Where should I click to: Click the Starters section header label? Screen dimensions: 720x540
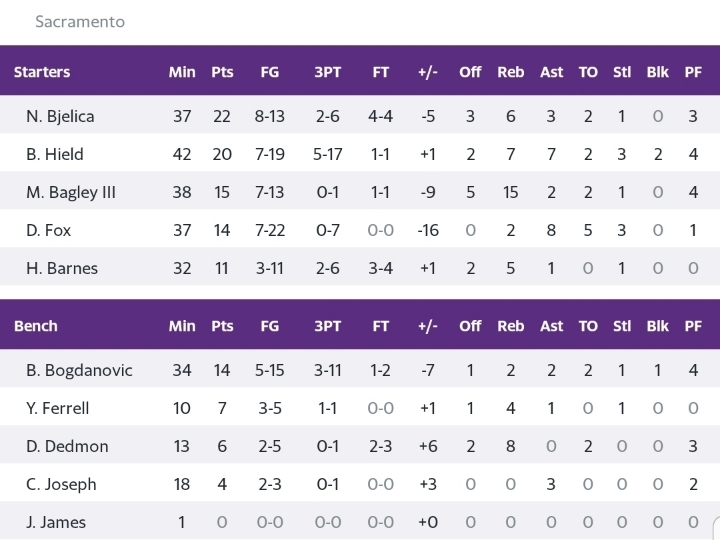[x=42, y=72]
